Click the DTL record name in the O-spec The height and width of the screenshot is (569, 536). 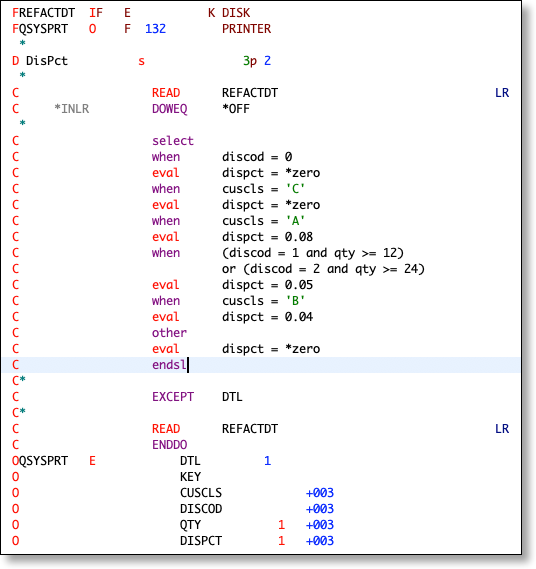tap(190, 461)
